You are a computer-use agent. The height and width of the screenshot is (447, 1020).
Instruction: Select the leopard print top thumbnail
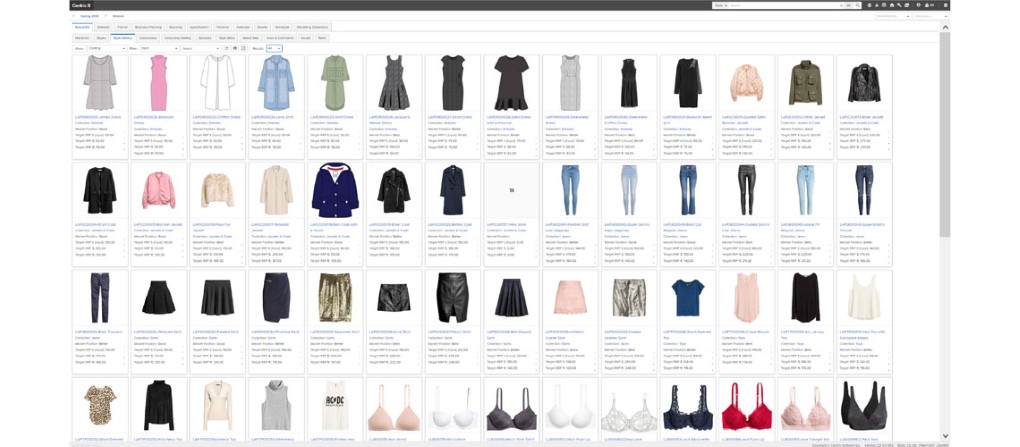100,405
